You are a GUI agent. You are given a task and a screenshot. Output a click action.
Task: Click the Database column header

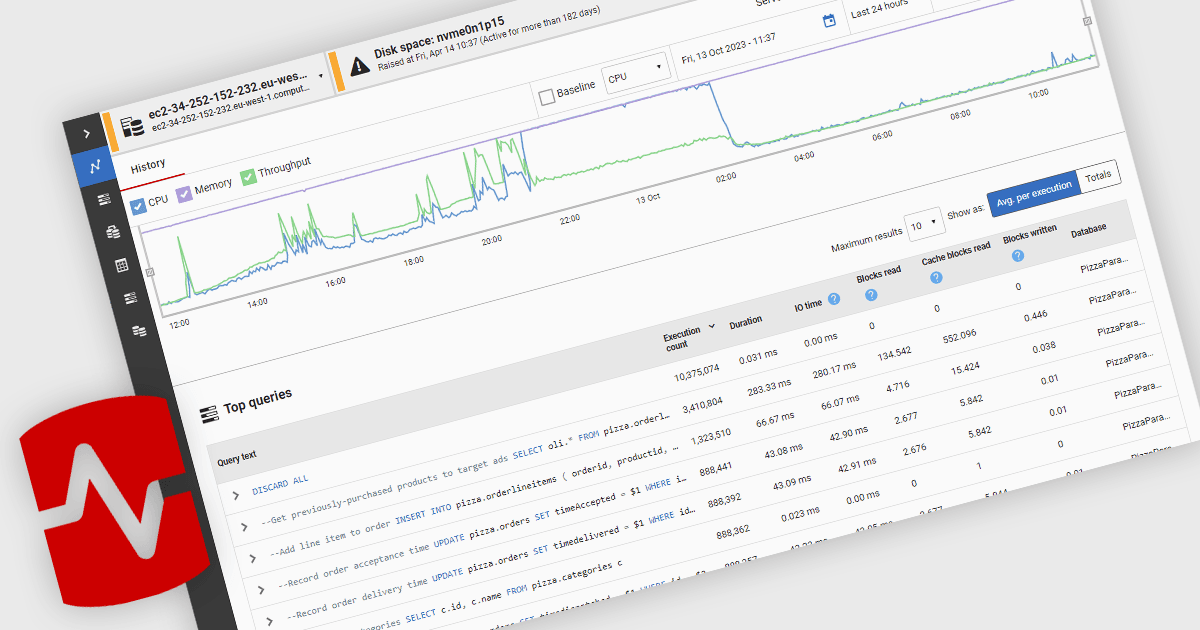1088,230
